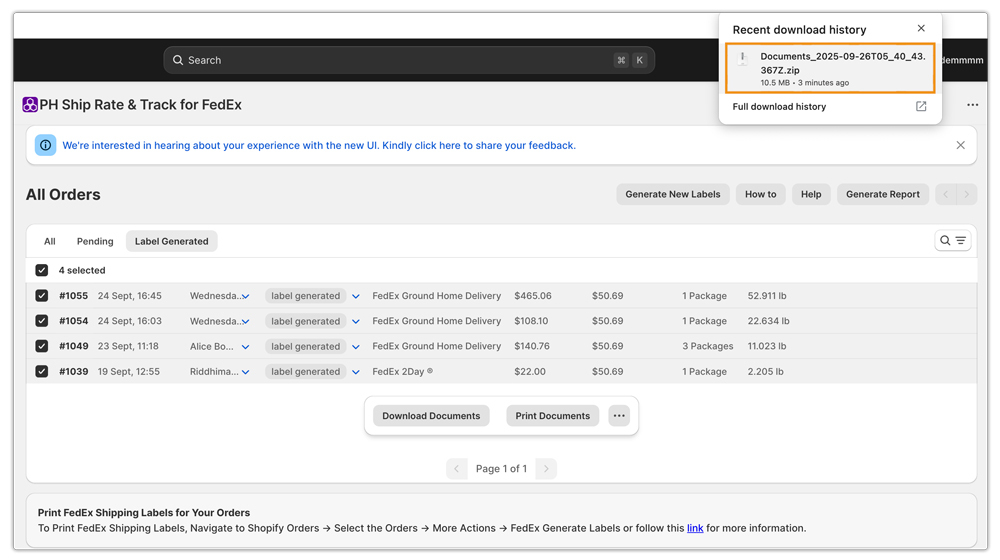The image size is (1000, 560).
Task: Switch to the All orders tab
Action: pyautogui.click(x=50, y=241)
